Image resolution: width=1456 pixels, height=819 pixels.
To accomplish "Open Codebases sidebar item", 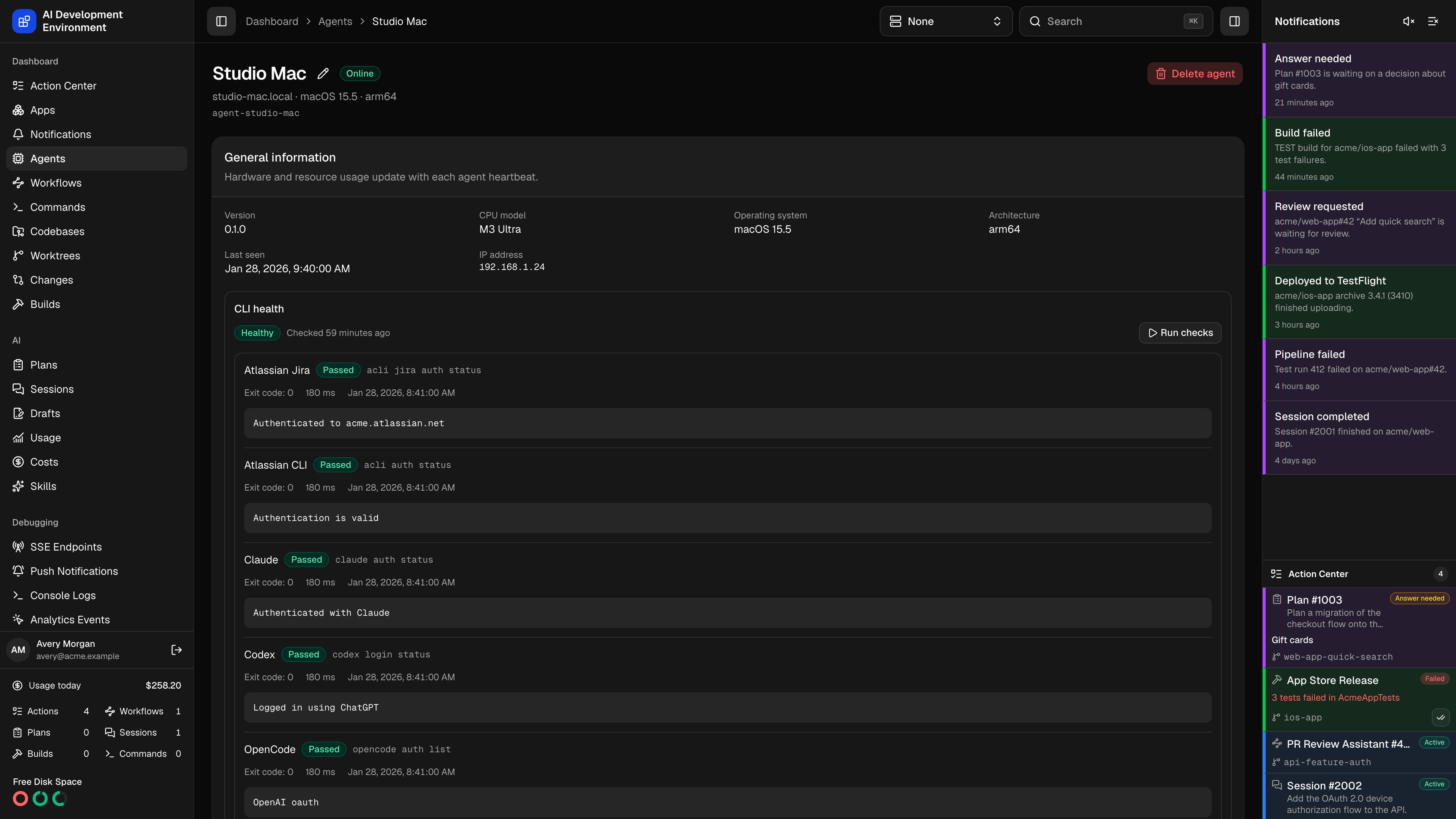I will click(97, 232).
